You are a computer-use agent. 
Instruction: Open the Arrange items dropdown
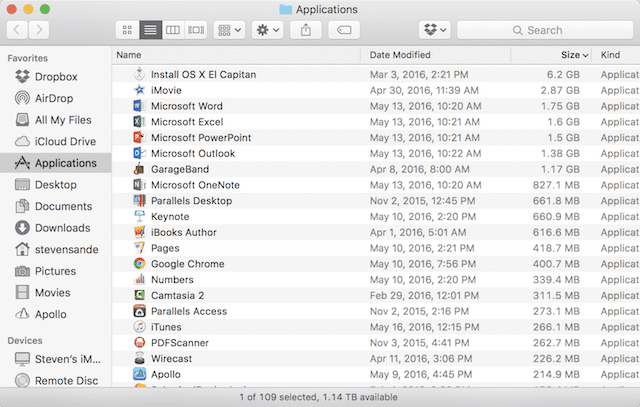pos(228,30)
